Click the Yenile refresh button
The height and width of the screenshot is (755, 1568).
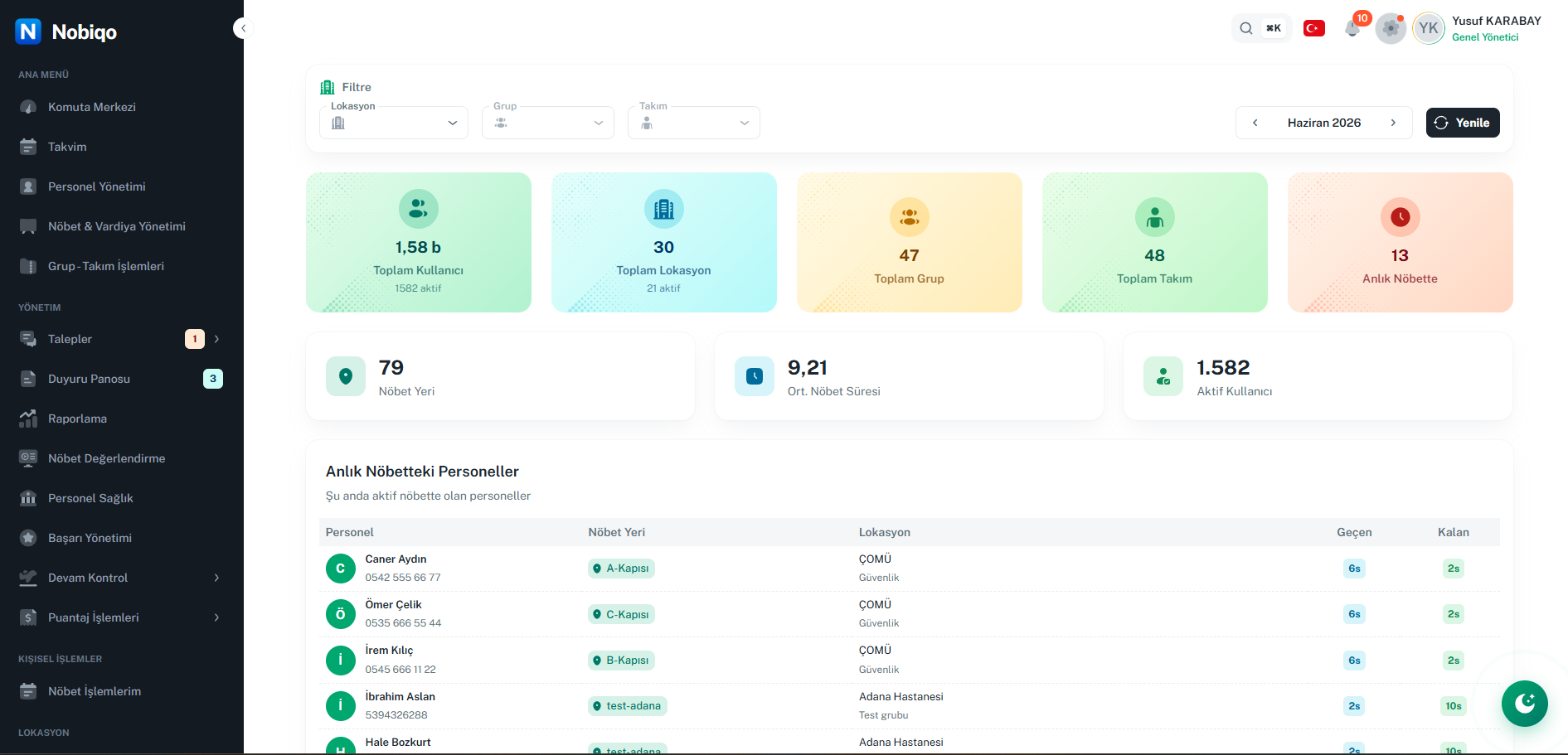tap(1463, 123)
